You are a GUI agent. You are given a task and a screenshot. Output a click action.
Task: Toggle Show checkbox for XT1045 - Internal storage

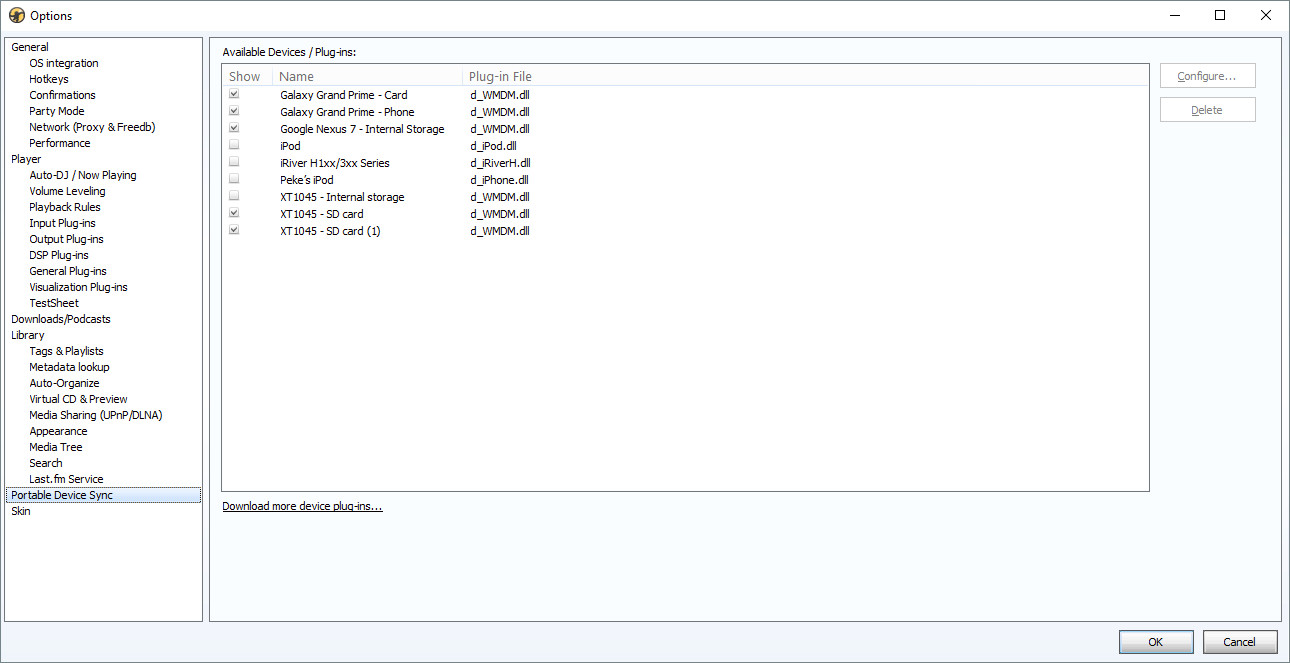234,197
